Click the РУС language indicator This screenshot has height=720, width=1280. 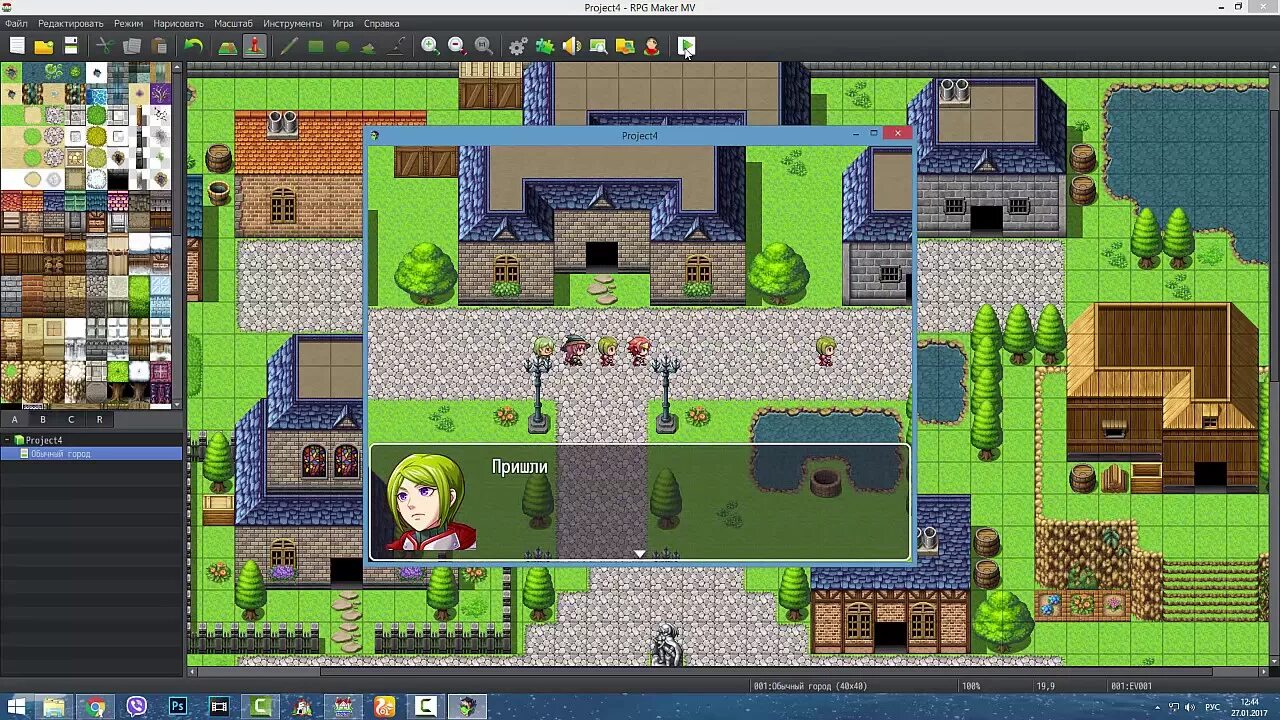(1212, 707)
